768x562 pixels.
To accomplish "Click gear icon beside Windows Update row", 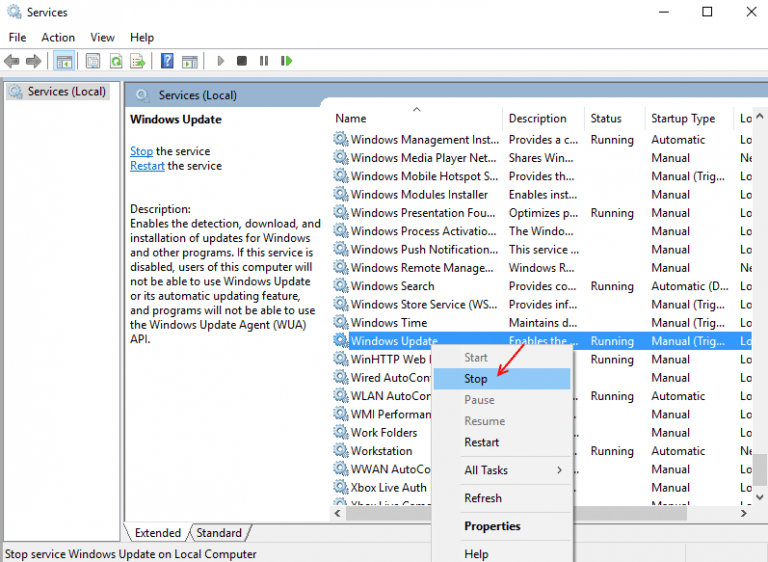I will pyautogui.click(x=341, y=340).
